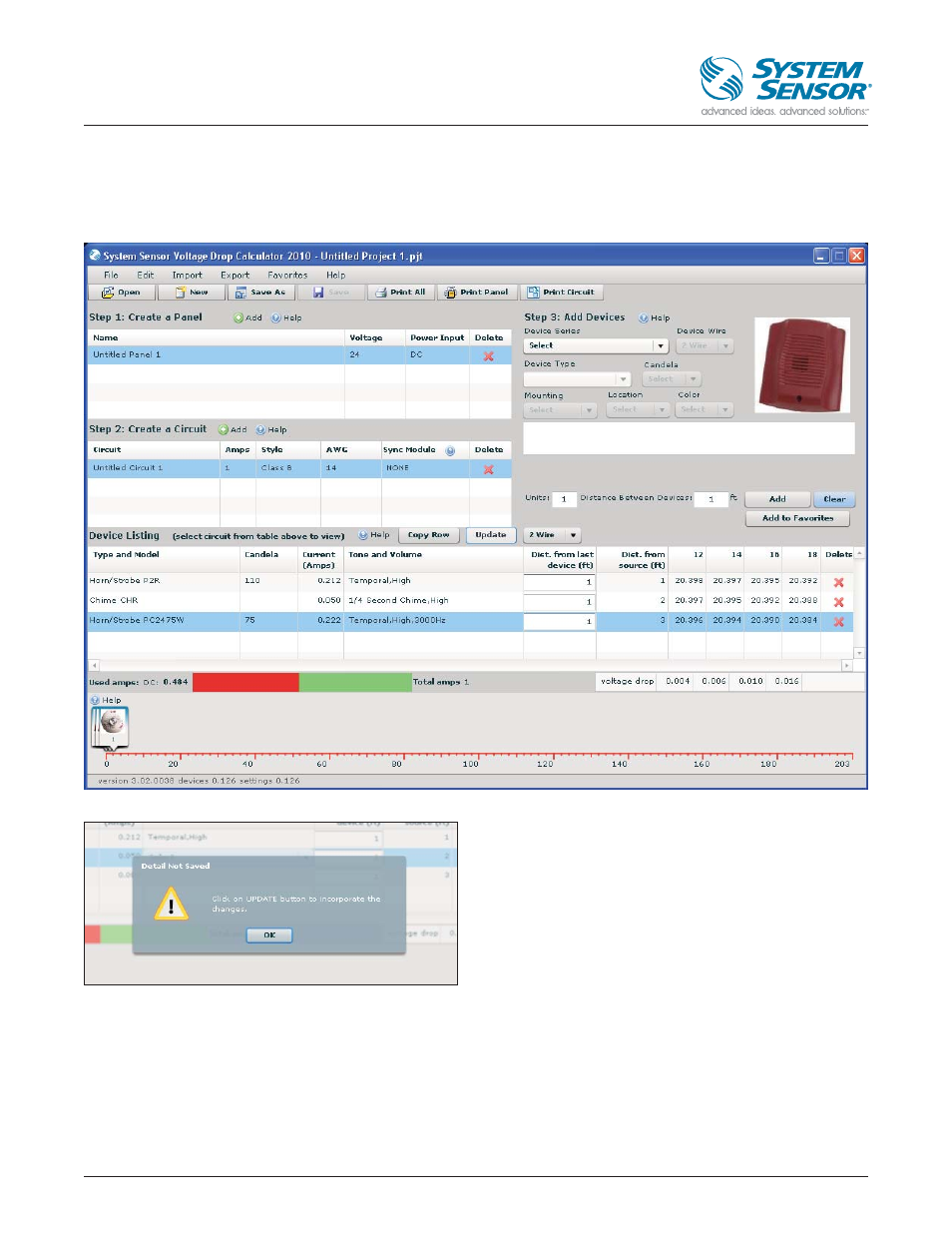Click the warning icon in Detail Not Saved dialog
Image resolution: width=952 pixels, height=1233 pixels.
(172, 906)
